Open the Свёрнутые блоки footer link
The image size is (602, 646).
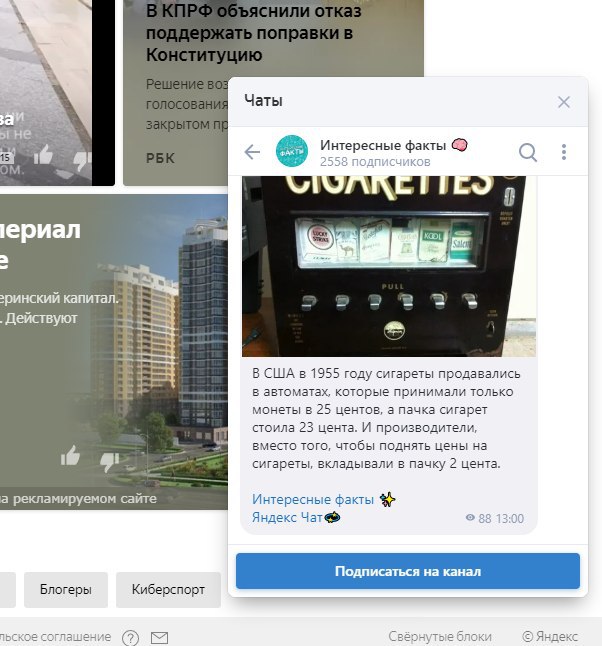[440, 637]
